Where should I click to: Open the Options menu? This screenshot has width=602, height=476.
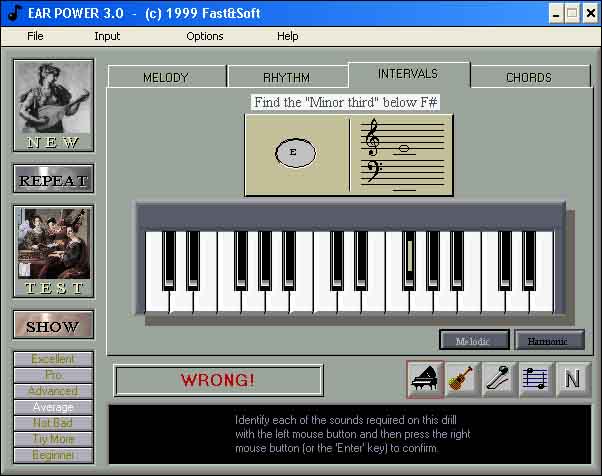pyautogui.click(x=205, y=36)
